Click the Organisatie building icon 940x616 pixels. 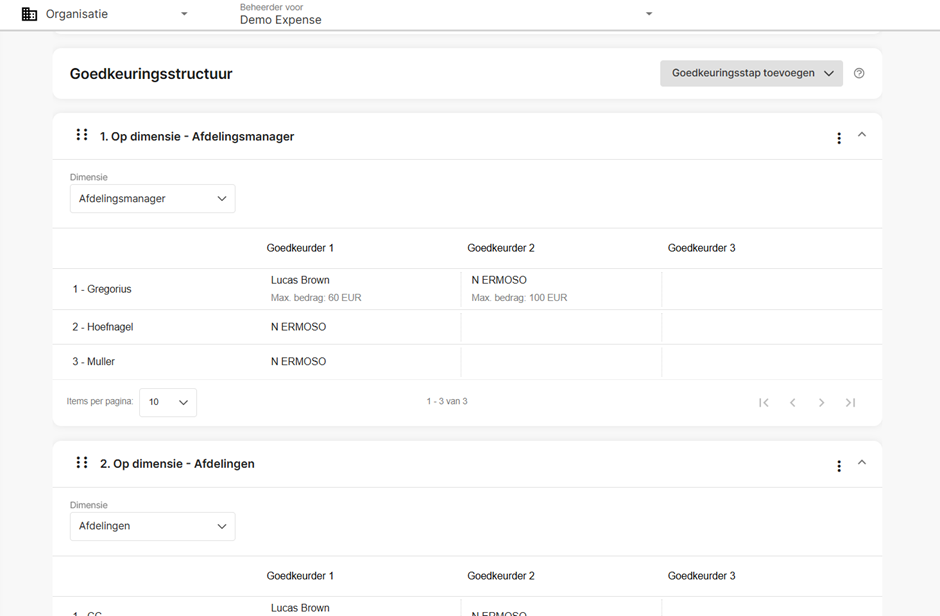(29, 14)
